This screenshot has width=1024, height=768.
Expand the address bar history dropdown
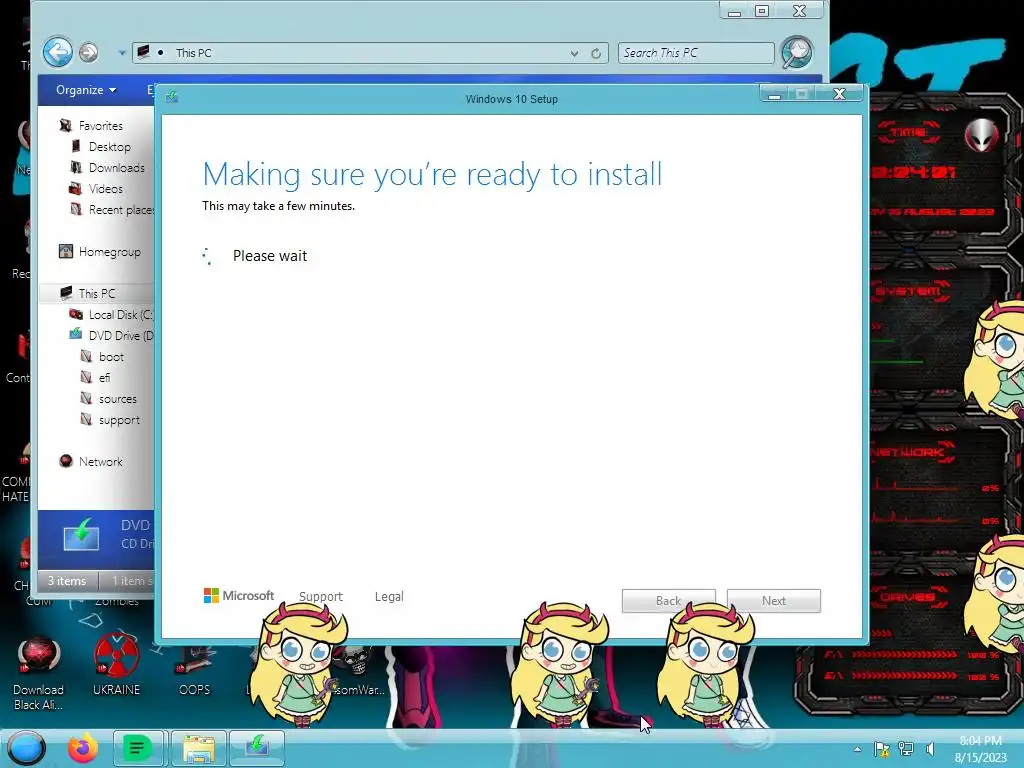[574, 54]
